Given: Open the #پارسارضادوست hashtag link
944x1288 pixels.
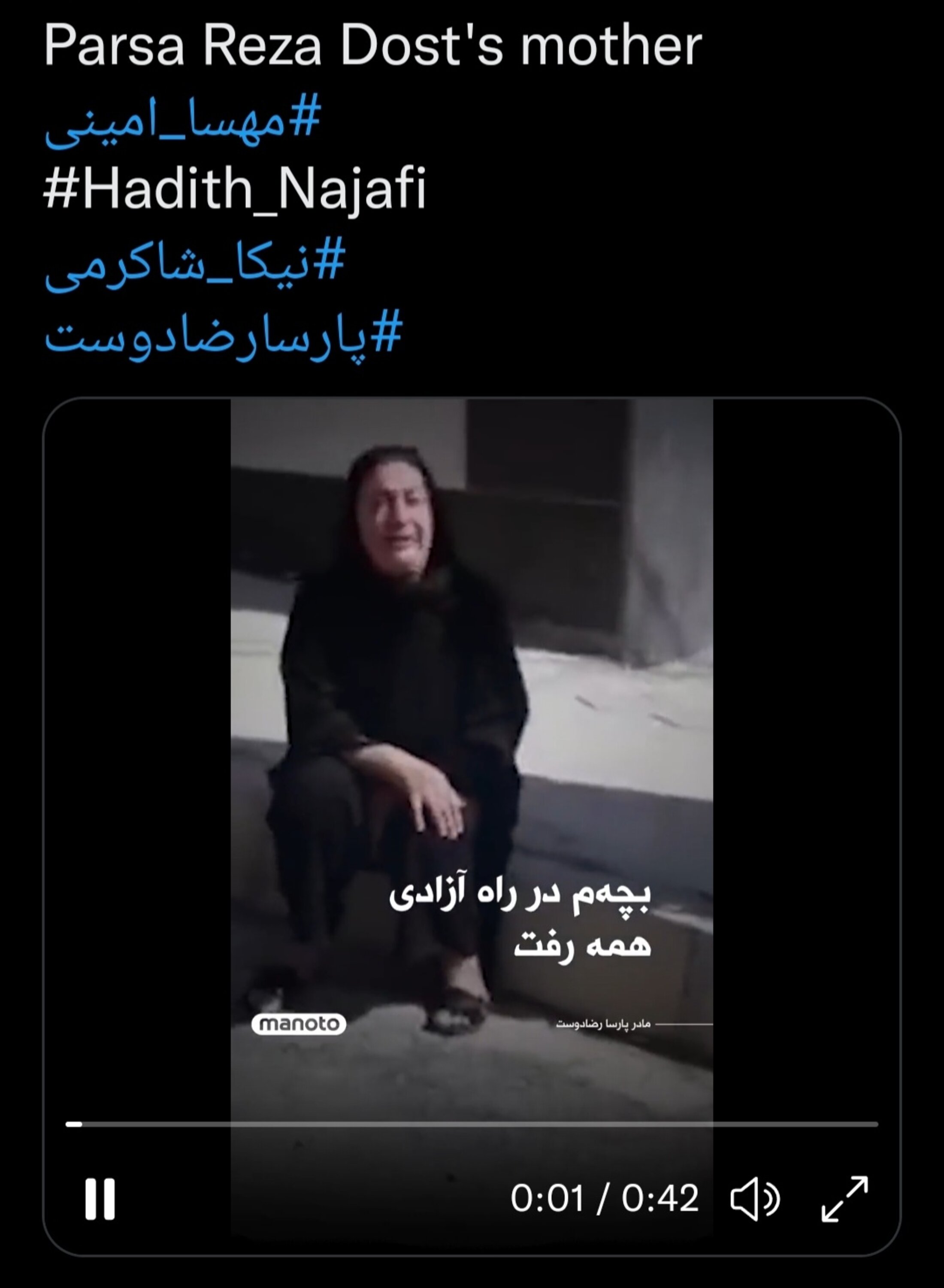Looking at the screenshot, I should (224, 337).
